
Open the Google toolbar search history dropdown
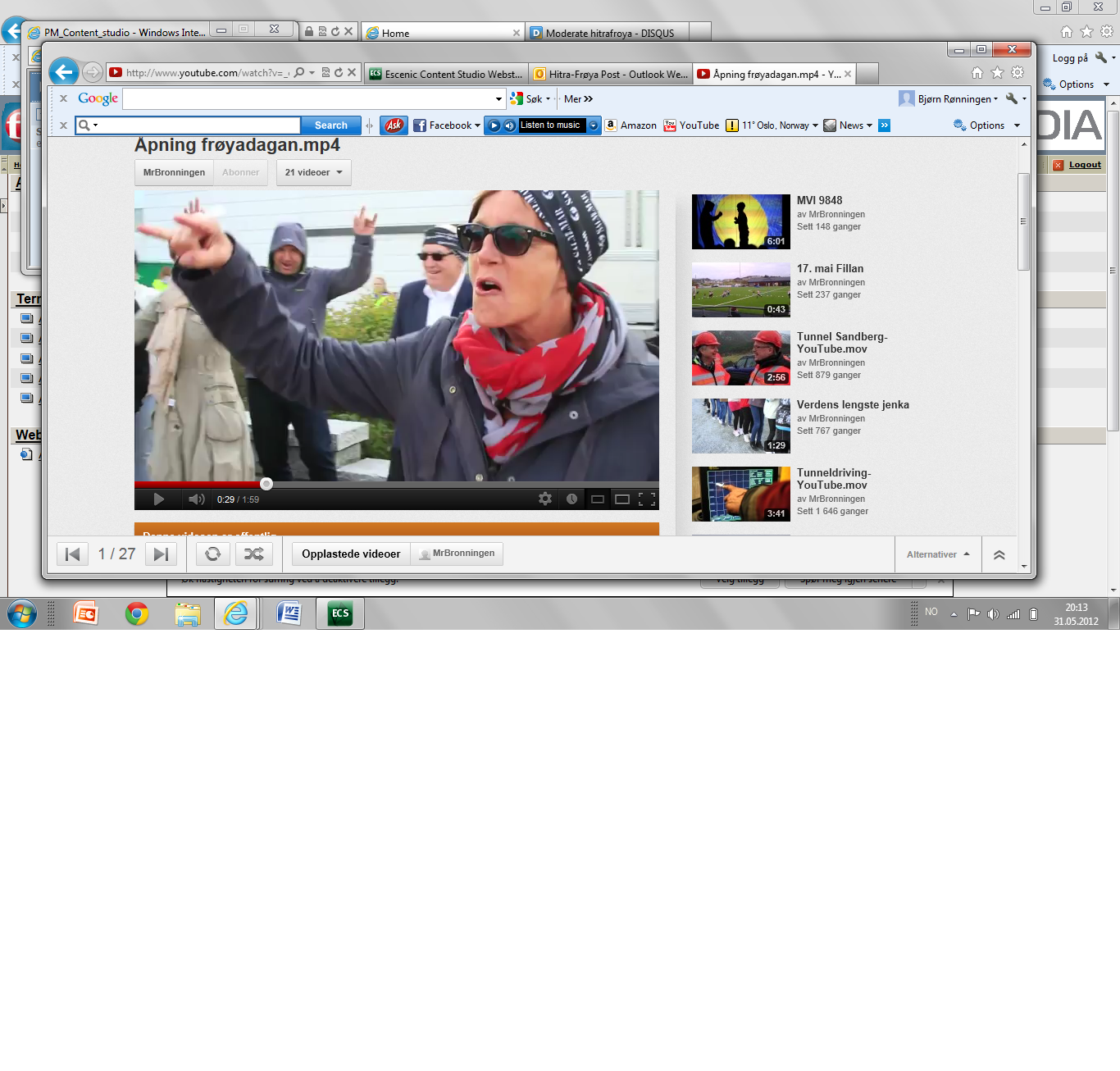pos(499,99)
